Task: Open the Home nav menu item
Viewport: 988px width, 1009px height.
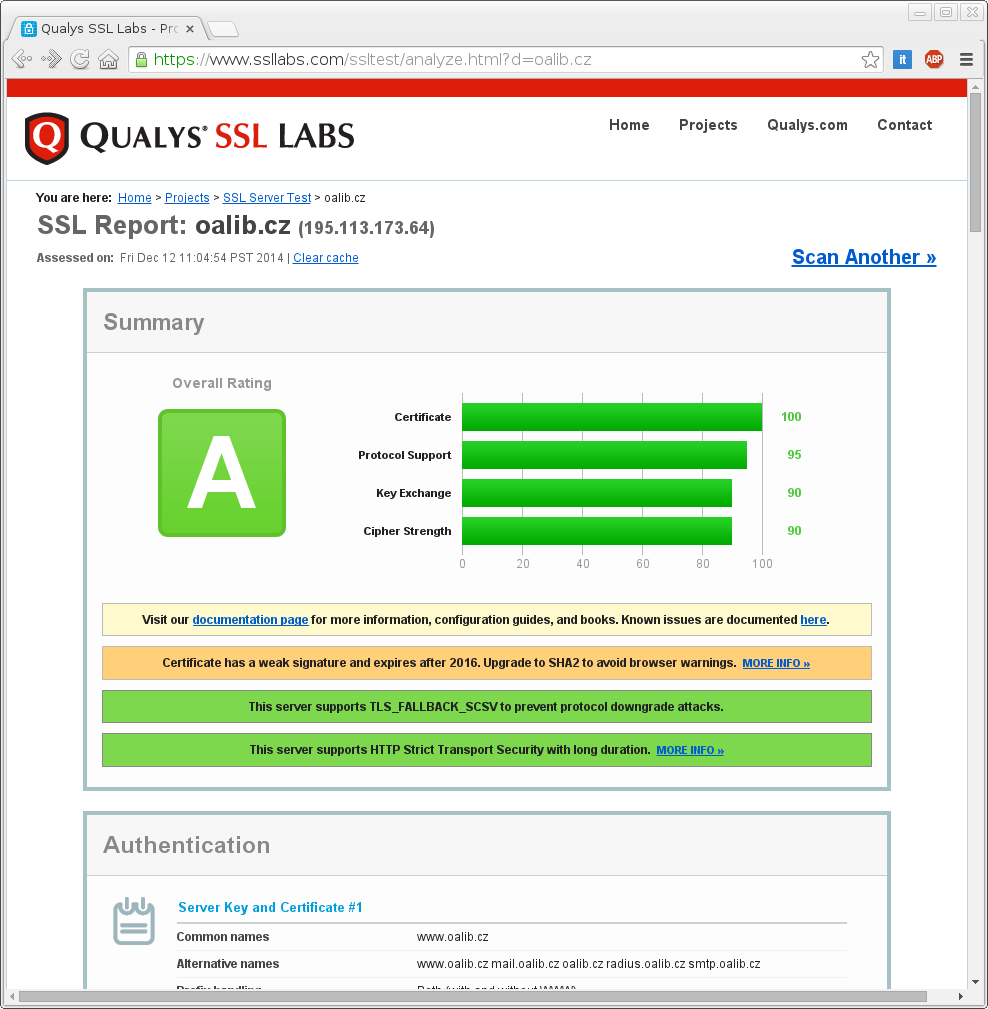Action: (x=629, y=125)
